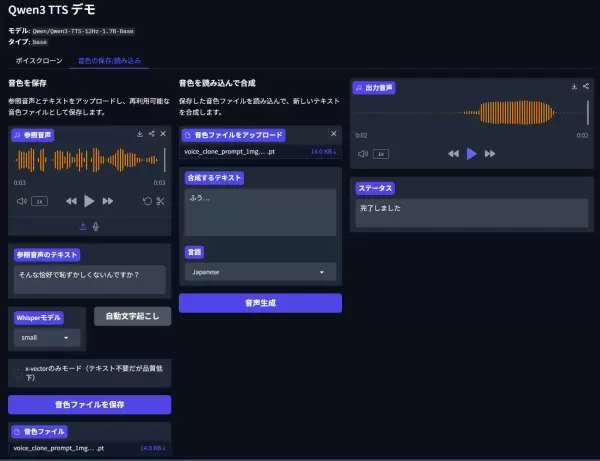Choose upload source for reference audio
The width and height of the screenshot is (600, 461).
(83, 226)
